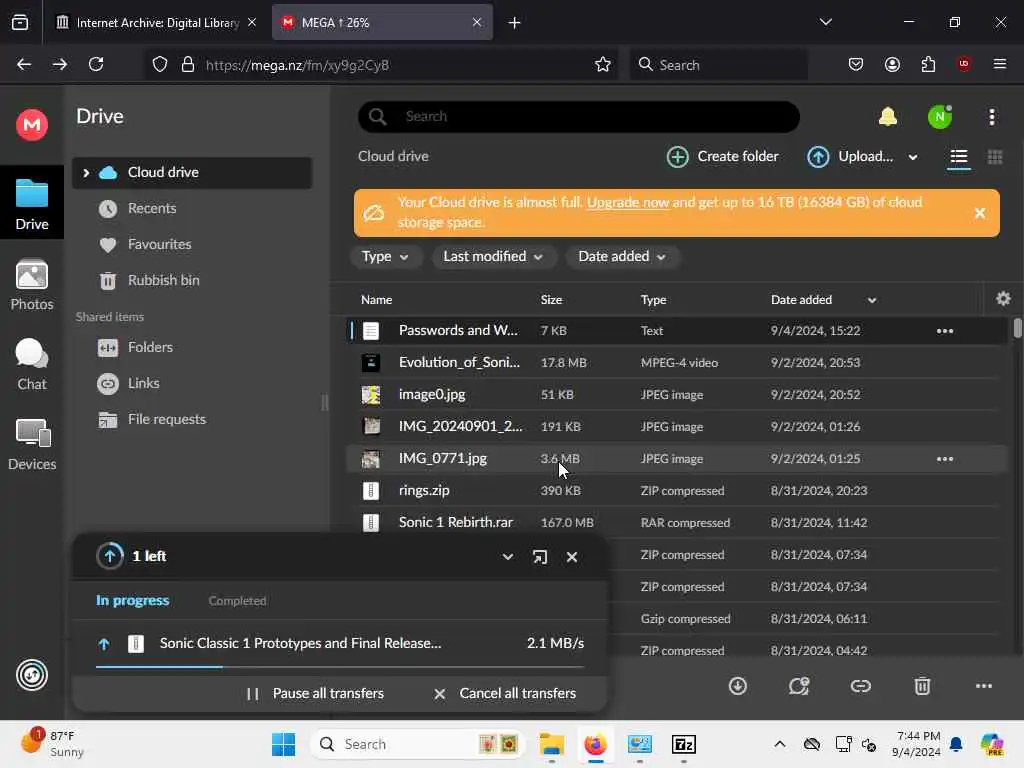Click Pause all transfers
This screenshot has height=768, width=1024.
(315, 693)
